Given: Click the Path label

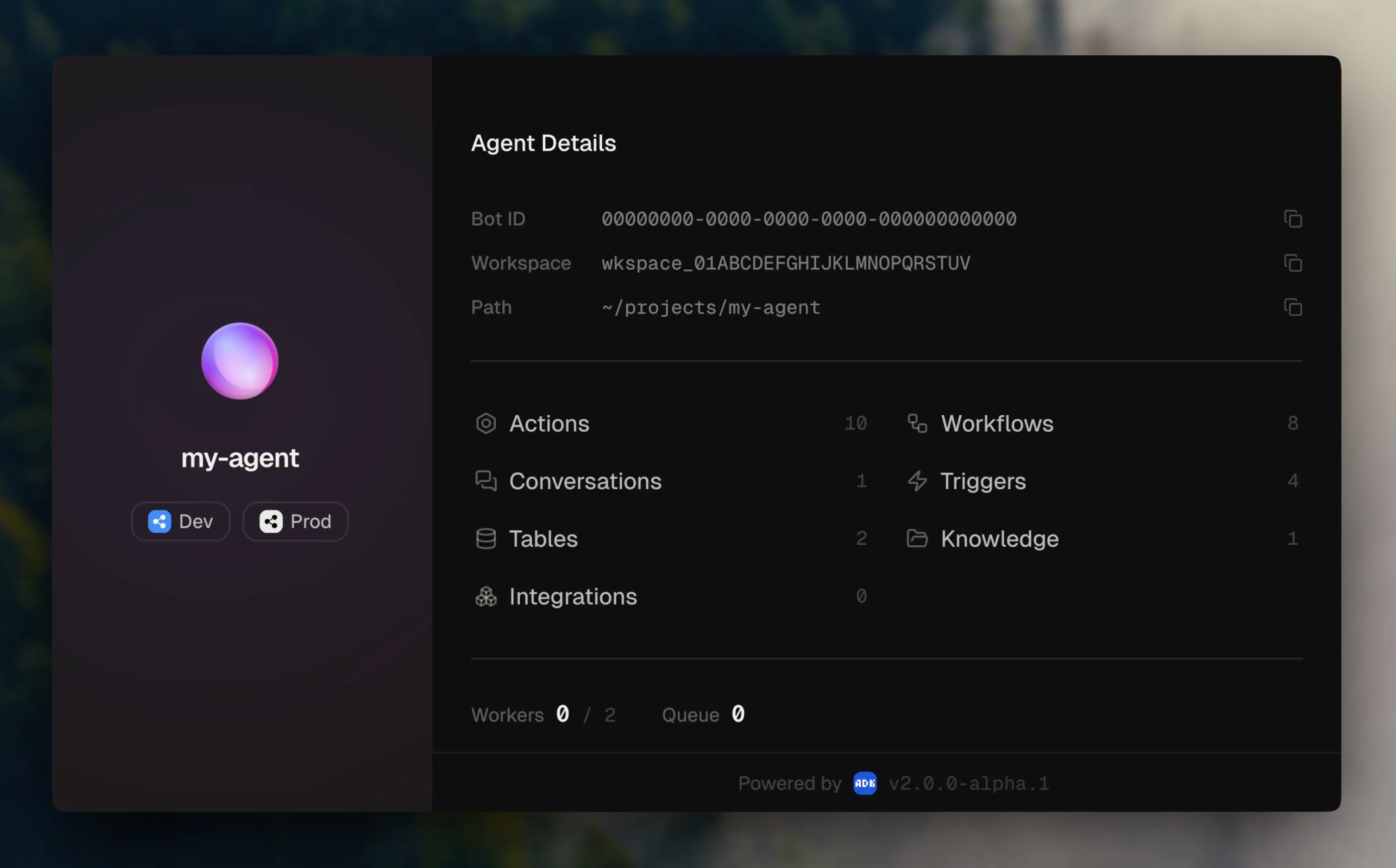Looking at the screenshot, I should tap(491, 307).
